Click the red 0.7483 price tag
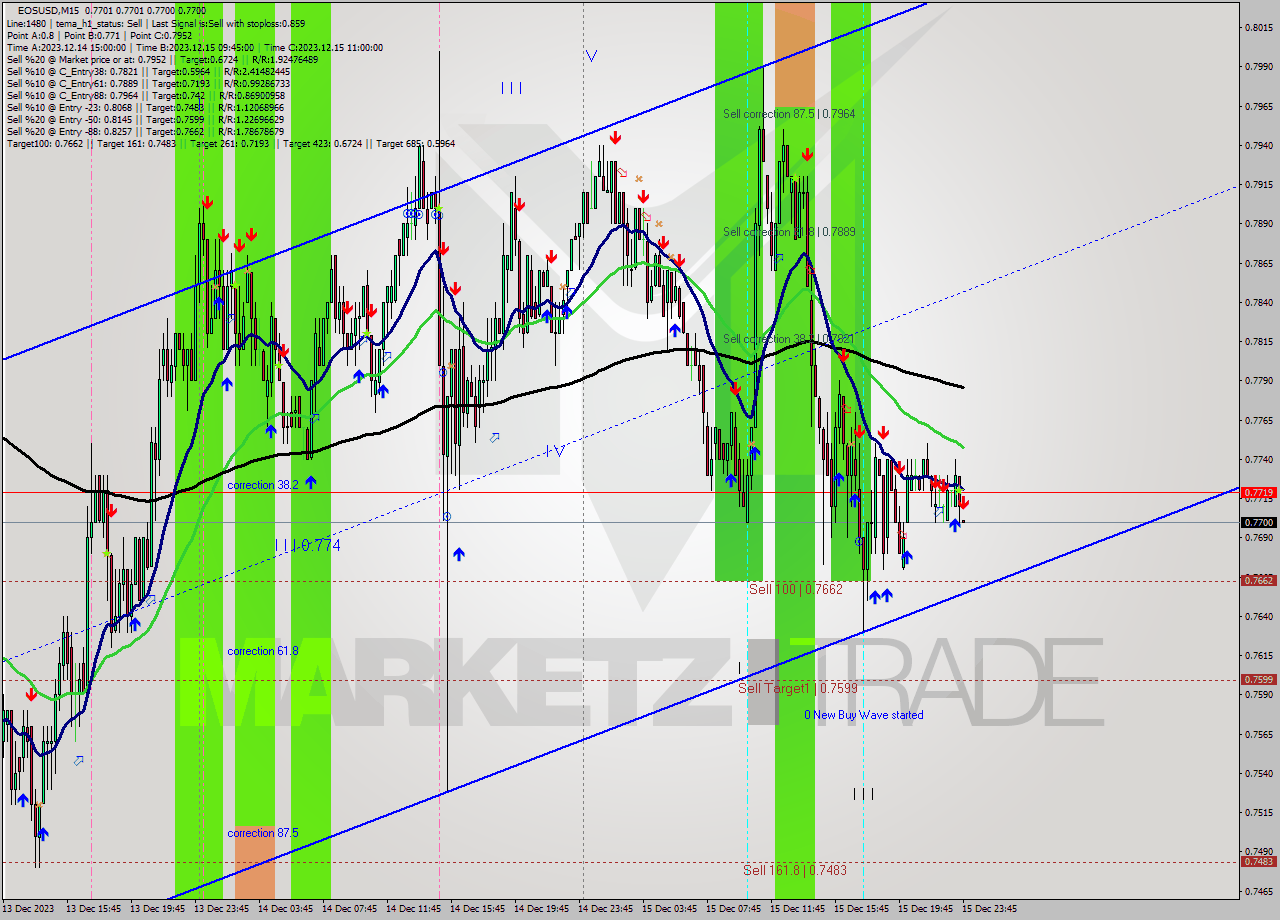Image resolution: width=1280 pixels, height=920 pixels. [1258, 861]
